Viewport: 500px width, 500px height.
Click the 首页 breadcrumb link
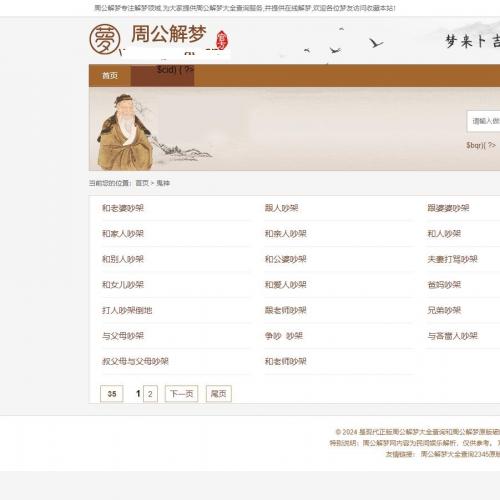click(x=142, y=183)
